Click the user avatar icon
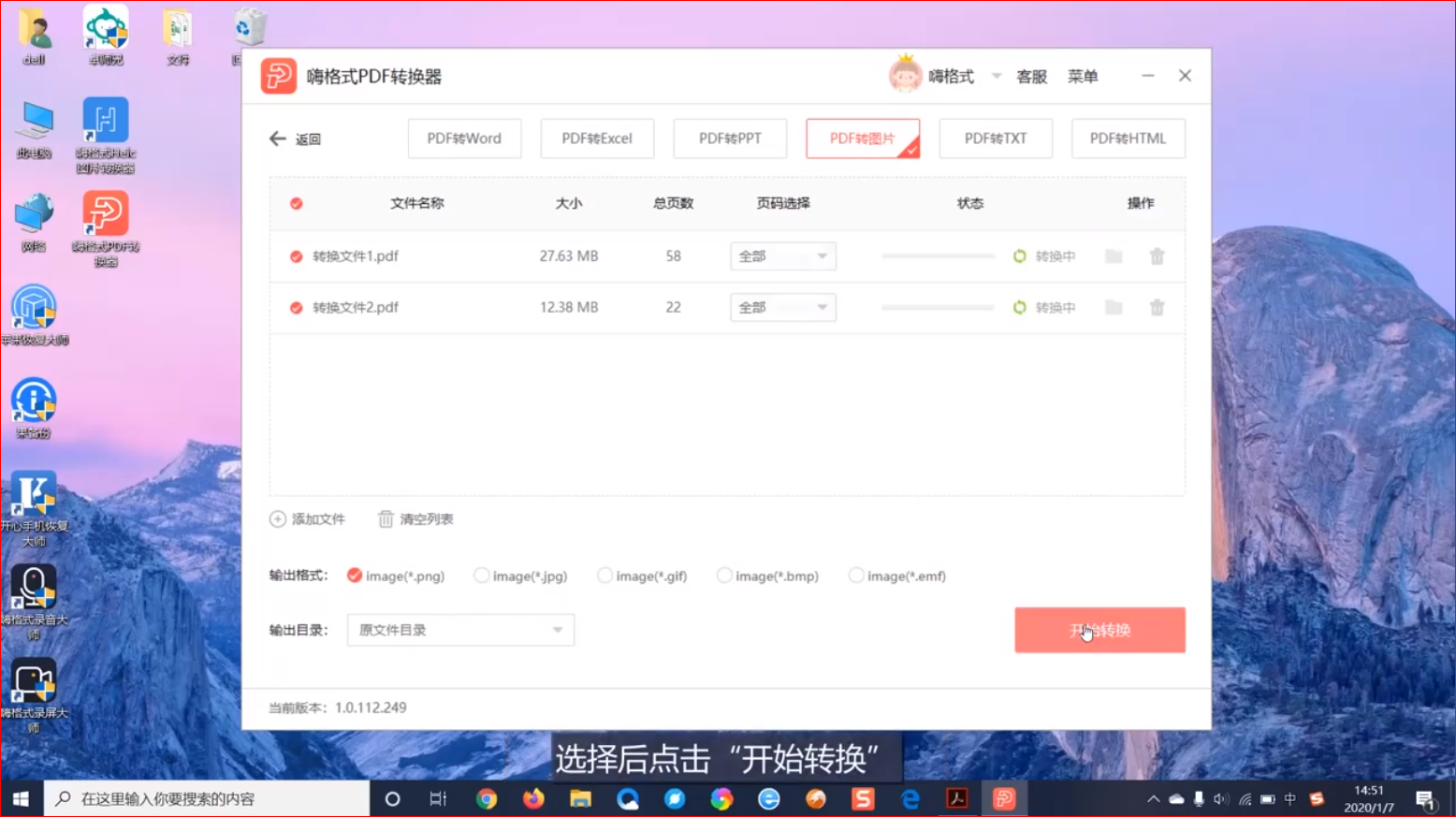 pos(905,75)
